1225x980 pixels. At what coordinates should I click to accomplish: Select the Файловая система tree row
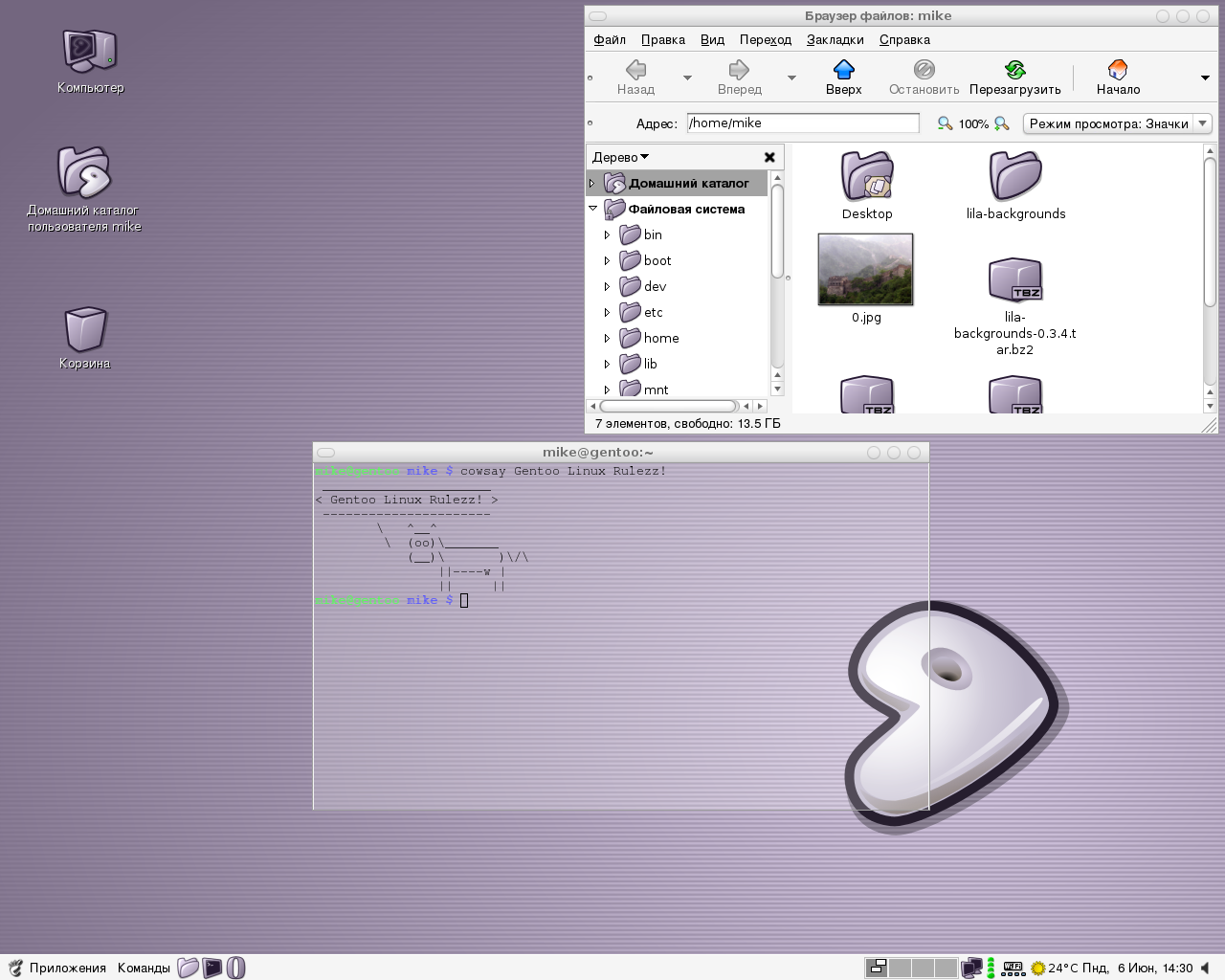tap(677, 209)
